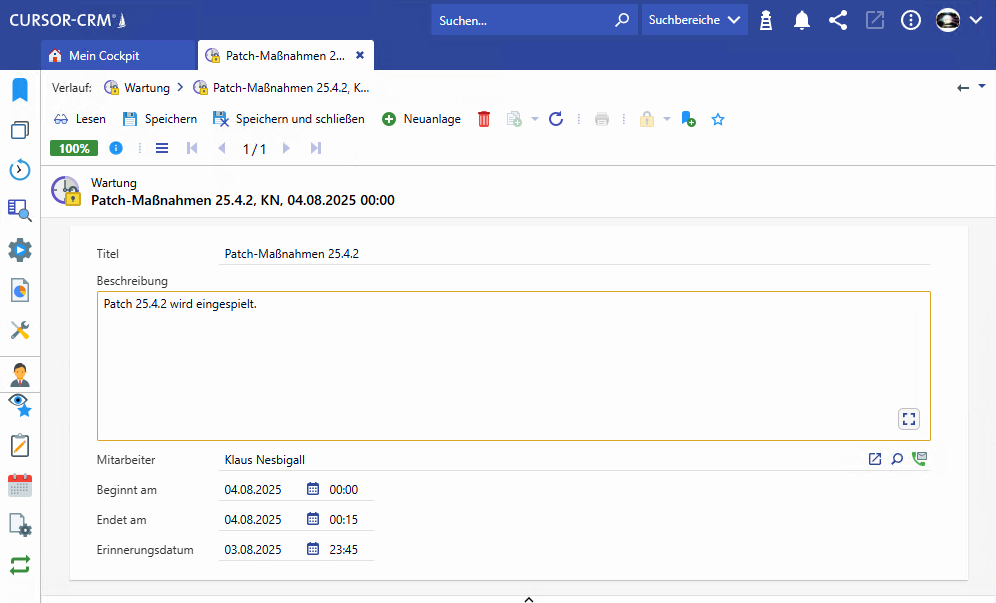The width and height of the screenshot is (996, 603).
Task: Expand the user profile menu arrow
Action: click(x=977, y=20)
